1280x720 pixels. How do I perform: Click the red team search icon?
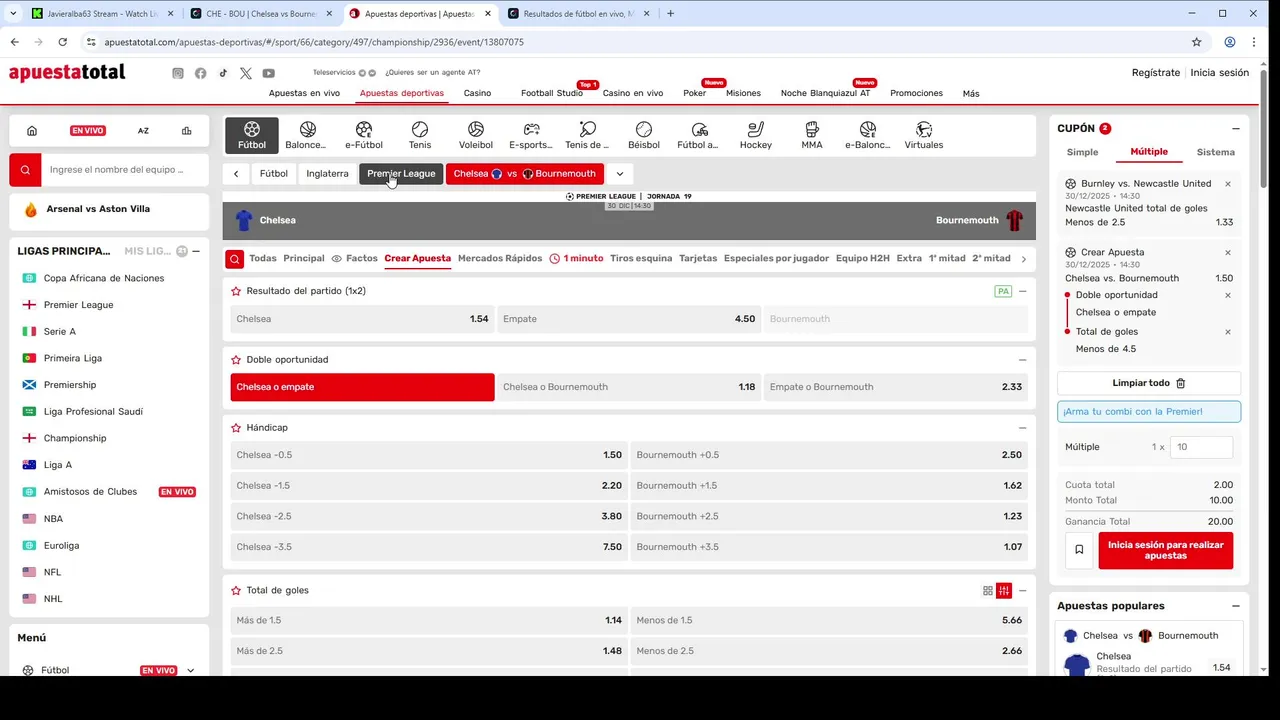[x=26, y=170]
